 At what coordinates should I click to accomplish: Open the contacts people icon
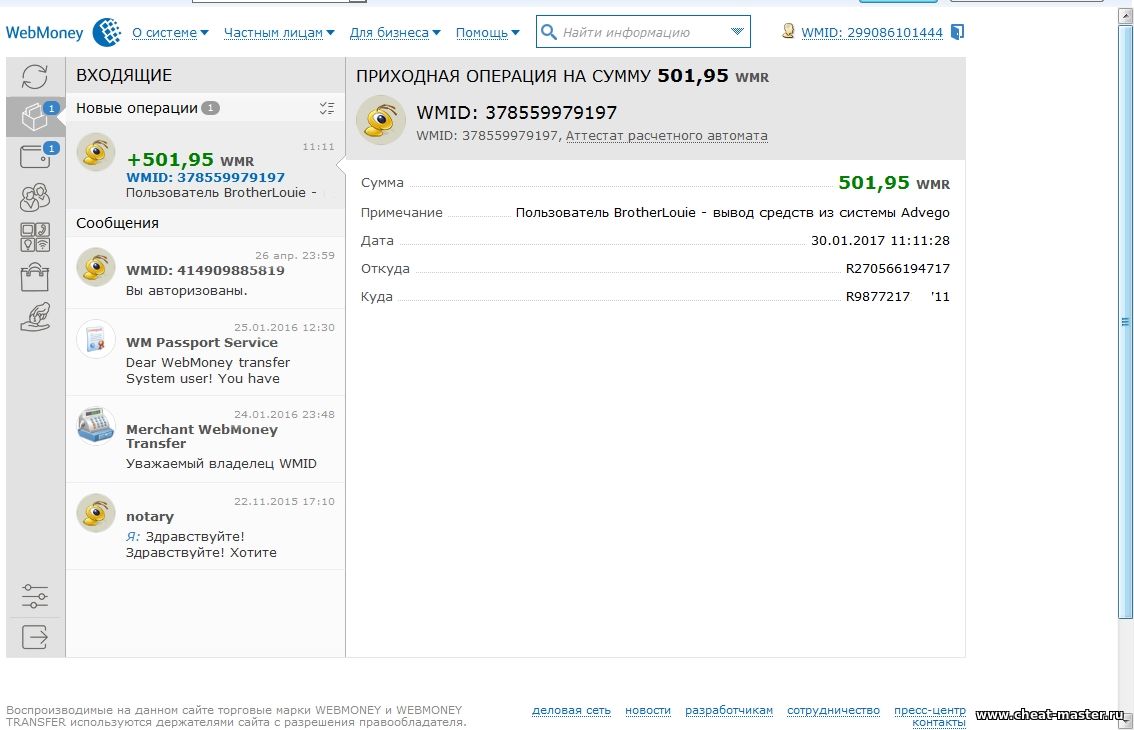(x=35, y=197)
